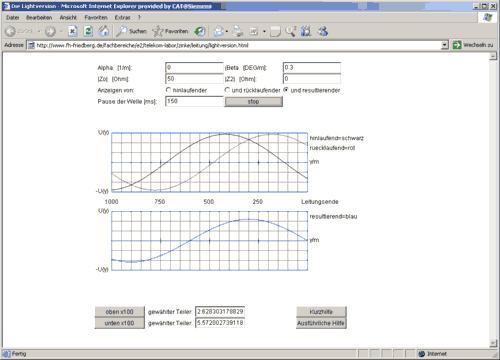This screenshot has width=500, height=360.
Task: Expand the address bar dropdown arrow
Action: tap(444, 45)
